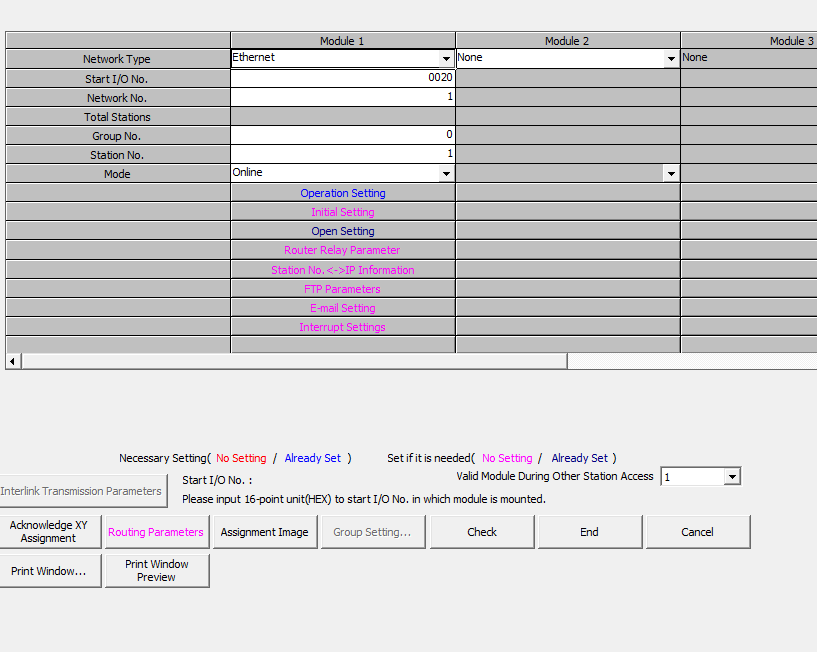Edit Module 1 Station No. field
The image size is (817, 652).
tap(342, 155)
